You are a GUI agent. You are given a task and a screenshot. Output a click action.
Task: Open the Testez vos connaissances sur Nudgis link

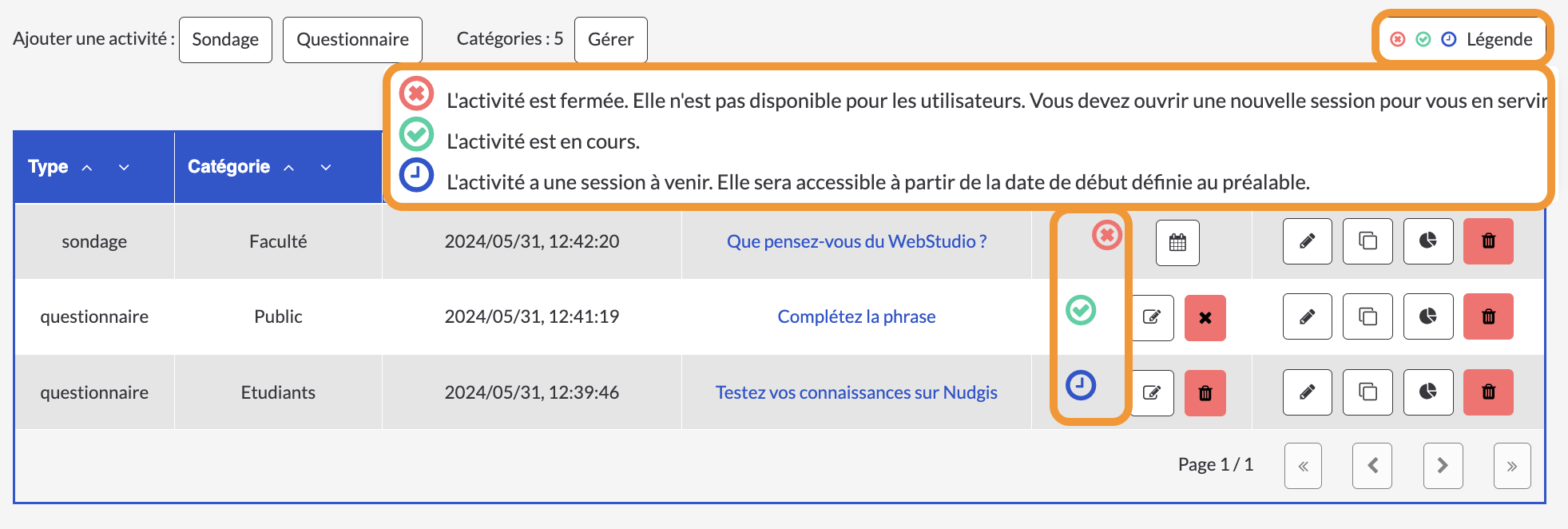(856, 392)
